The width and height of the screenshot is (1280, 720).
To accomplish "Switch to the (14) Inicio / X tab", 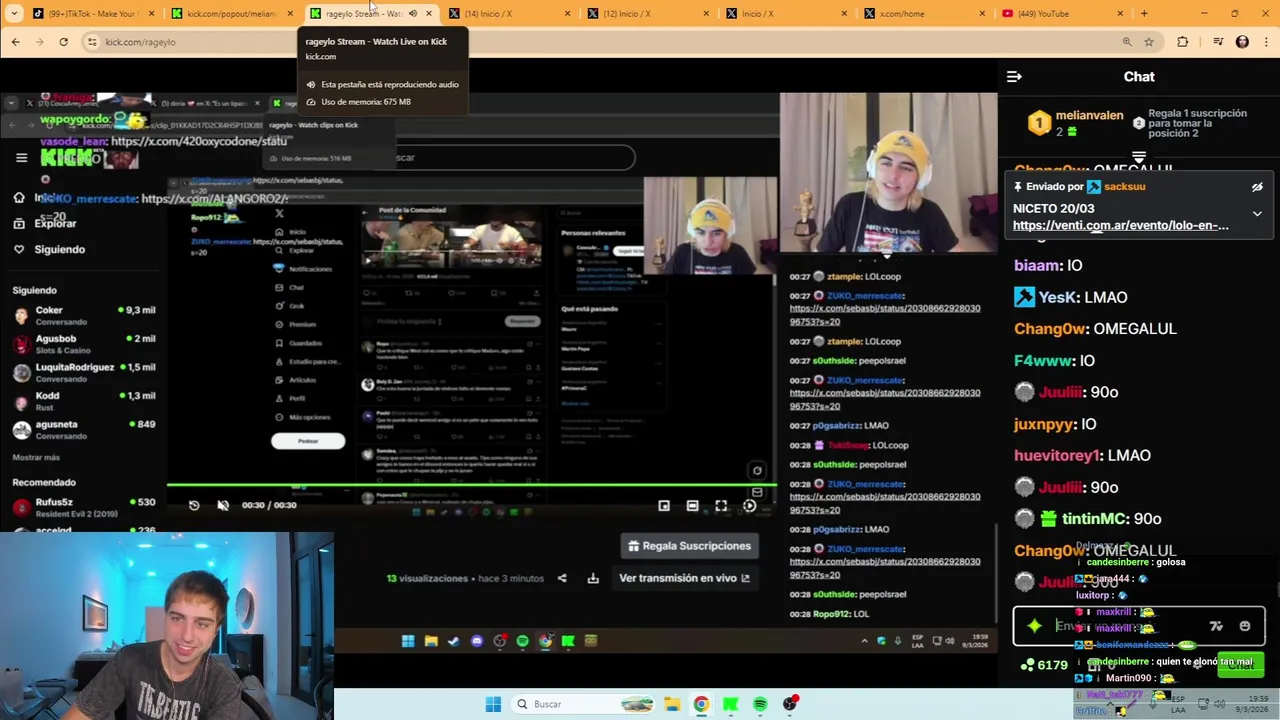I will pos(508,14).
